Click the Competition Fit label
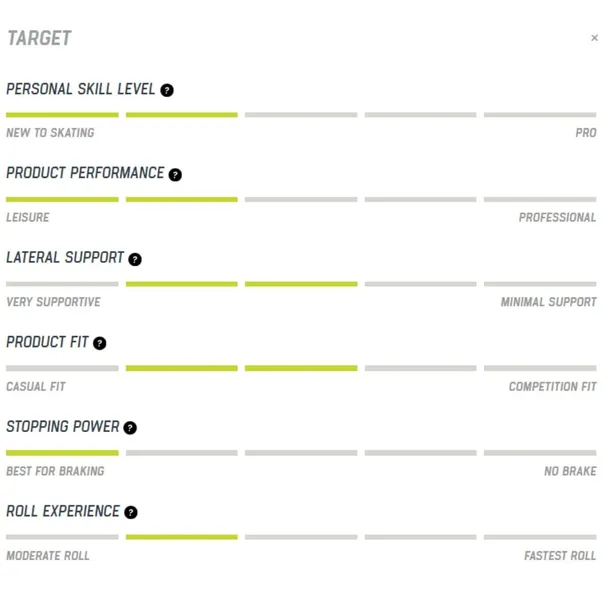The image size is (610, 610). tap(552, 387)
